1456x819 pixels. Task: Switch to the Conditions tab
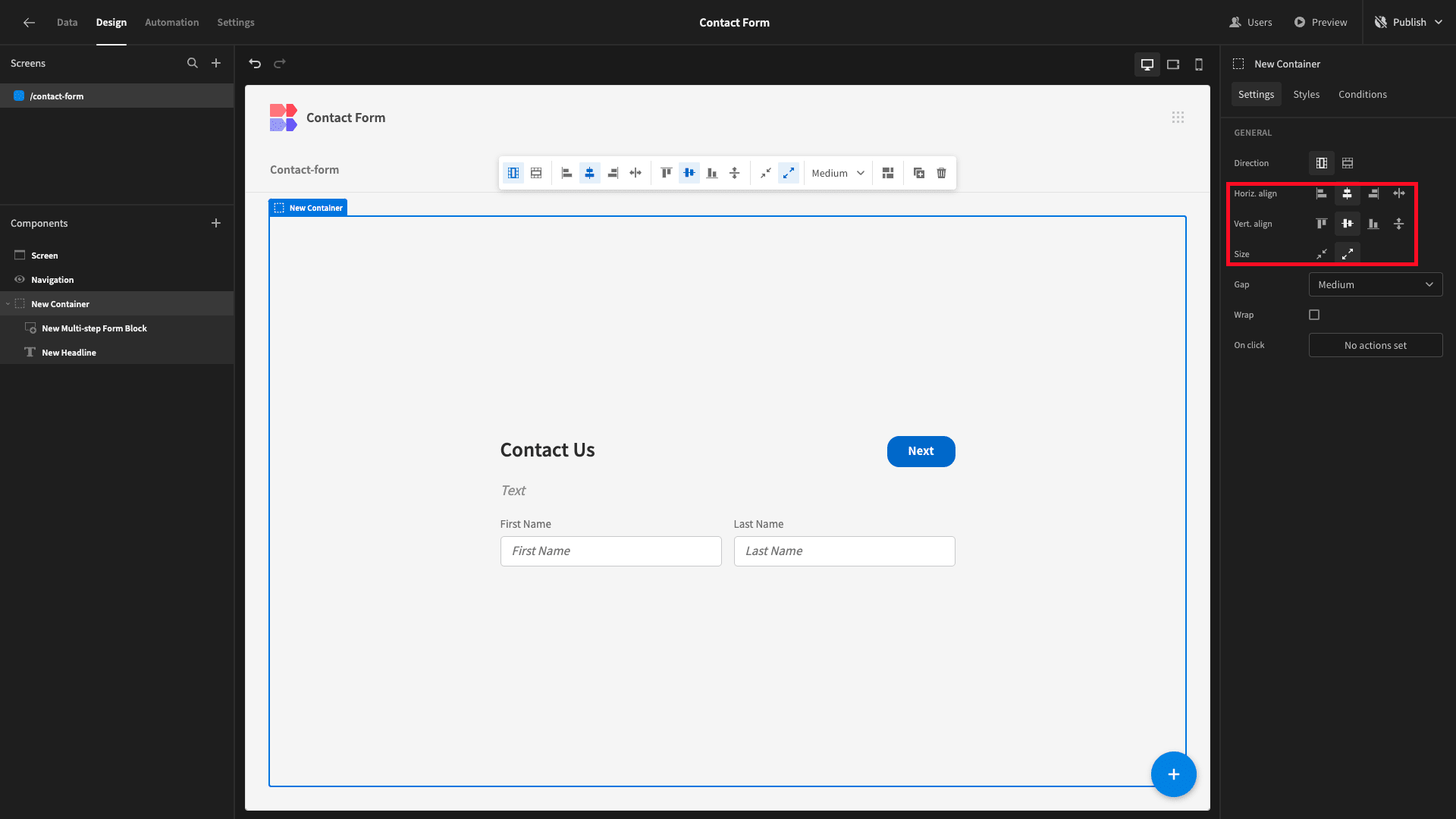click(x=1363, y=94)
